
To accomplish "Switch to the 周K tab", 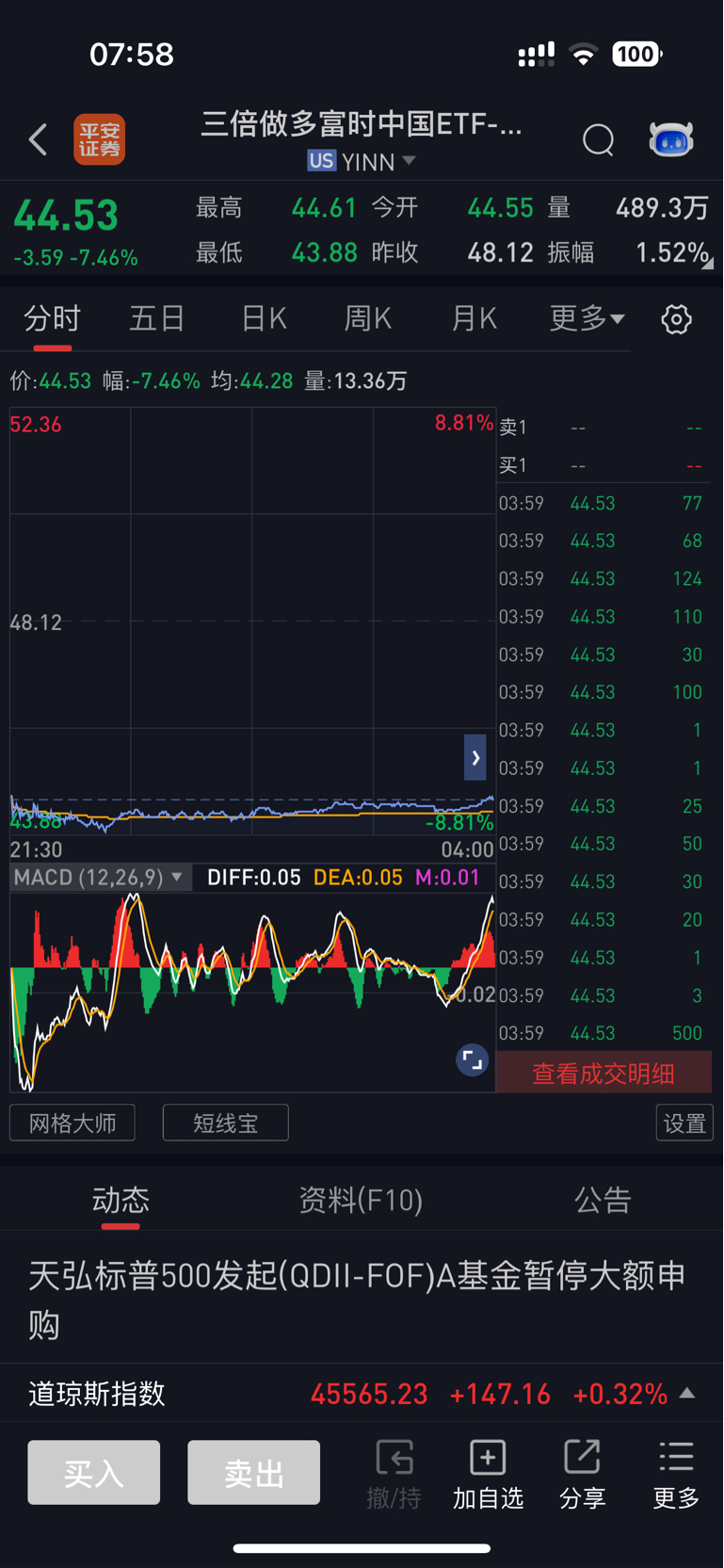I will [x=368, y=318].
